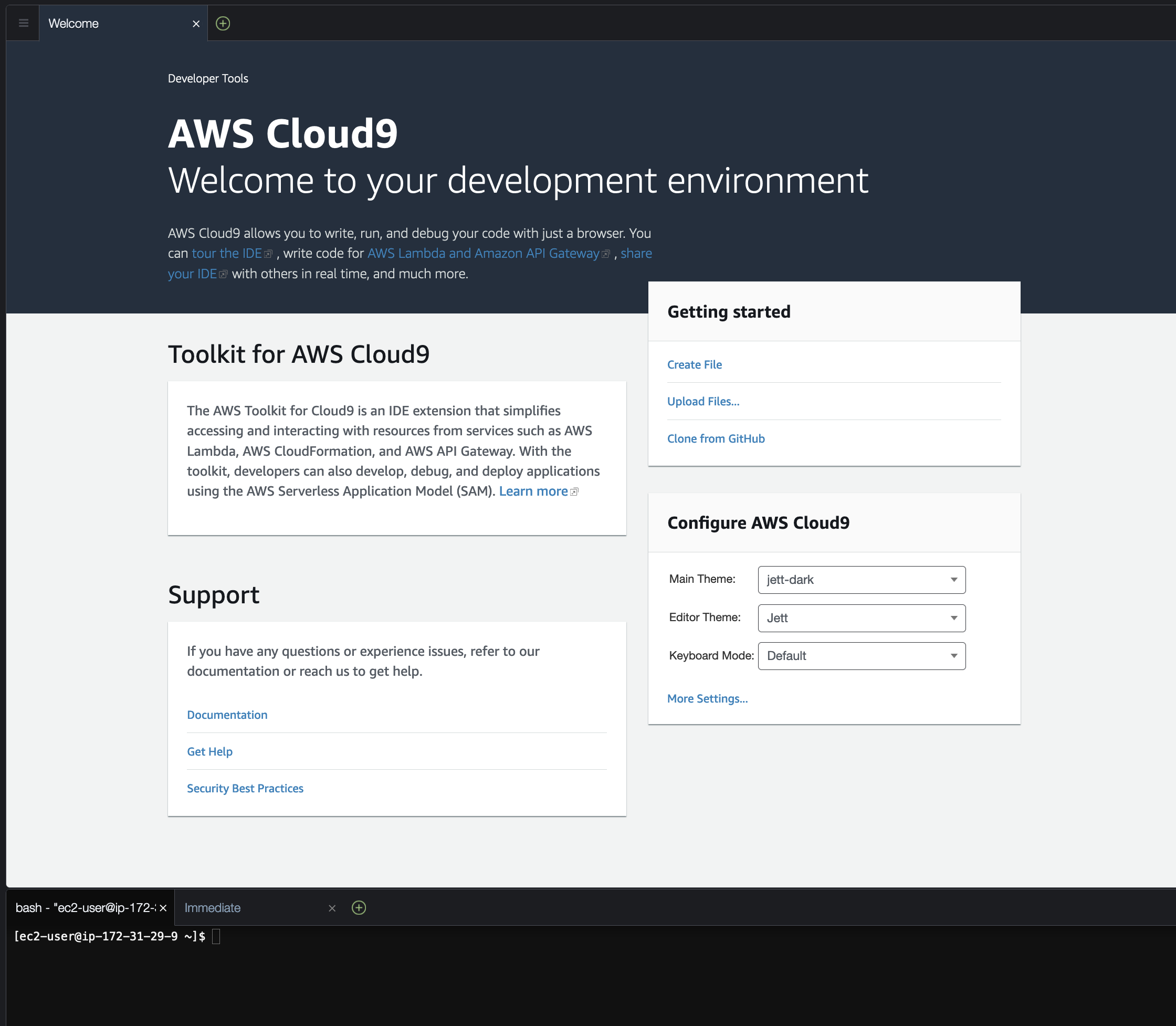The width and height of the screenshot is (1176, 1026).
Task: Open the hamburger menu icon beside the Welcome tab
Action: coord(24,24)
